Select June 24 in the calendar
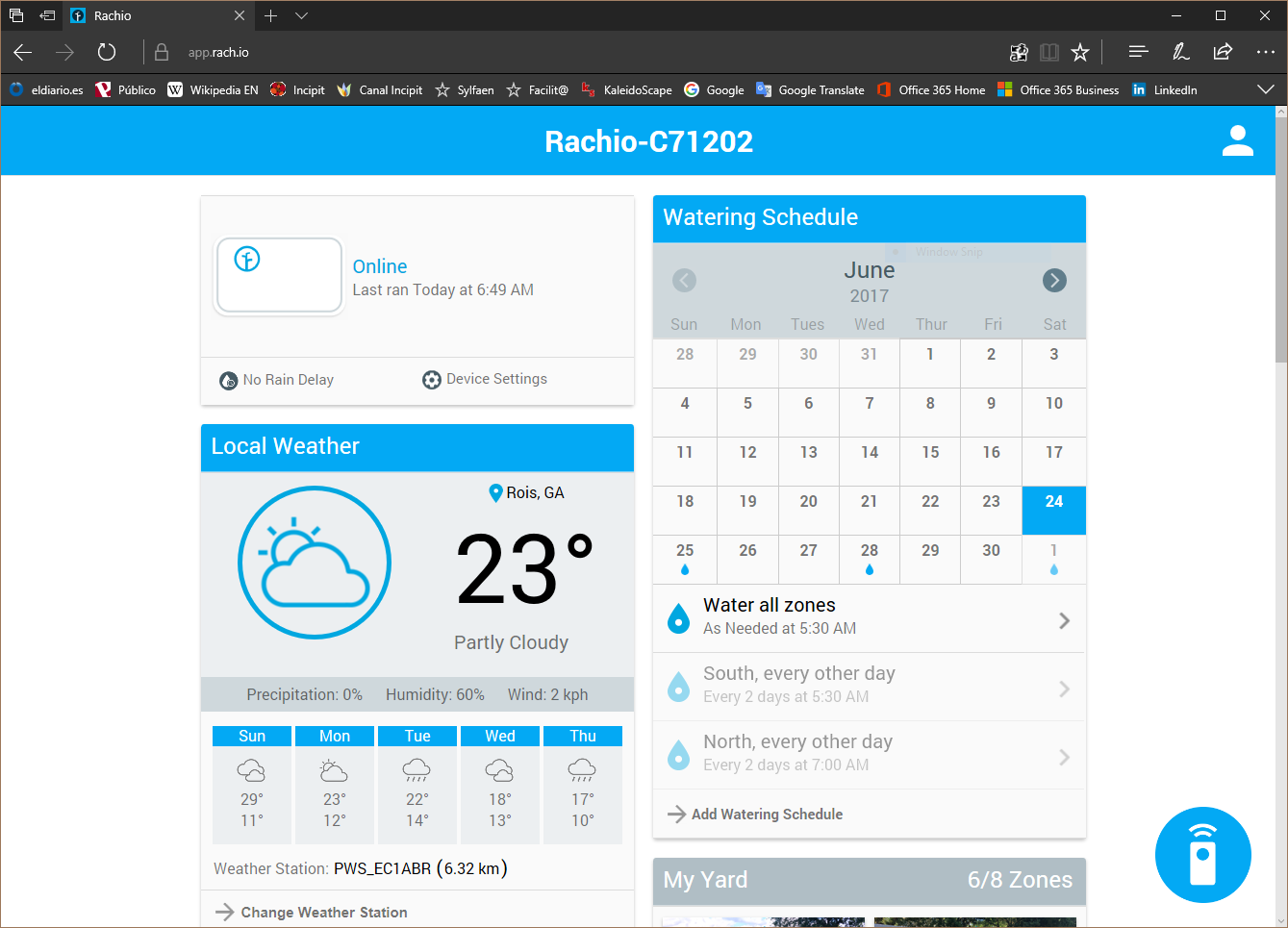The image size is (1288, 928). [x=1054, y=511]
